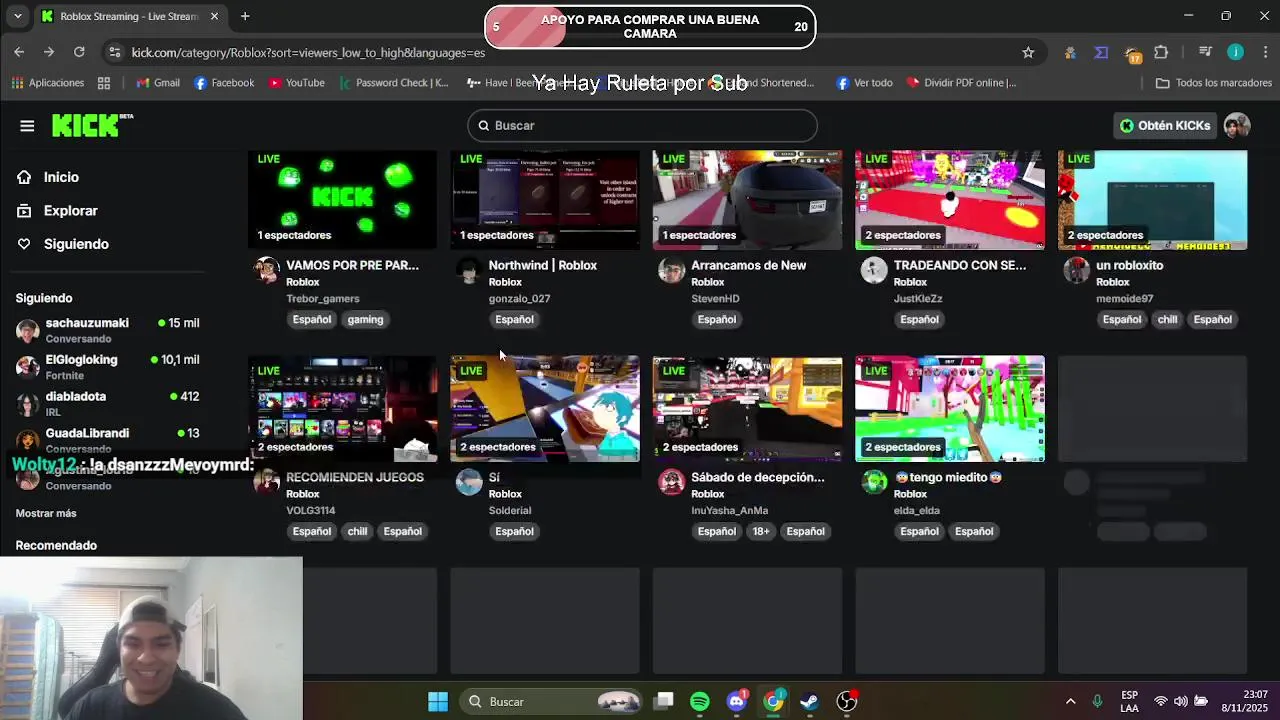
Task: Open un robloxito stream thumbnail
Action: point(1152,199)
